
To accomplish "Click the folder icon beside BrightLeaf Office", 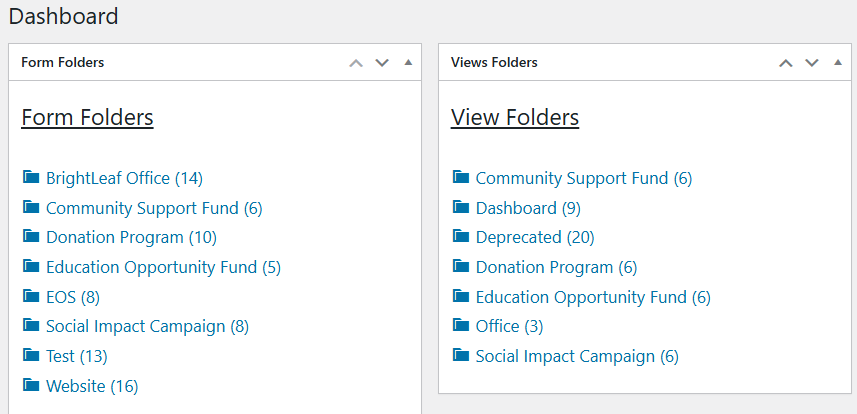I will coord(30,178).
